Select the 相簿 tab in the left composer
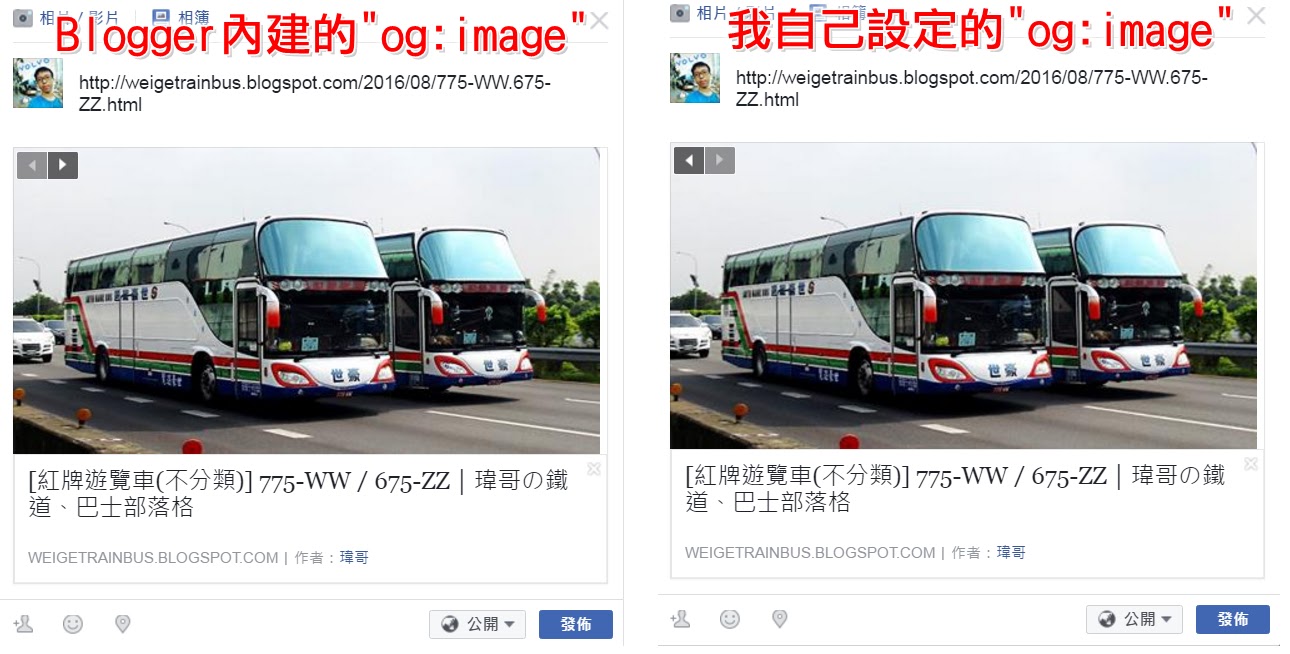 (181, 16)
